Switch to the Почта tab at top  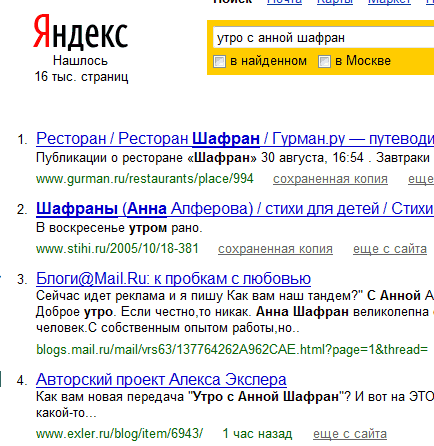coord(284,2)
